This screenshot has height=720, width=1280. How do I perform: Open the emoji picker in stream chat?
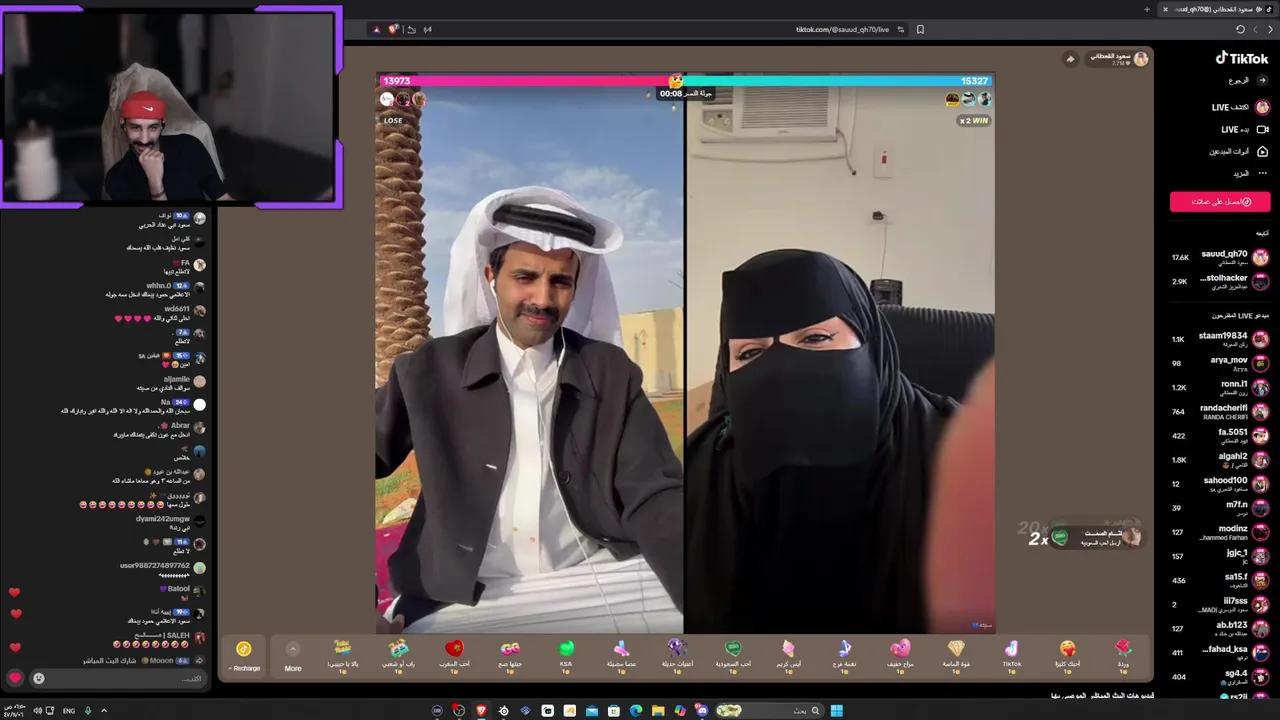(x=39, y=678)
